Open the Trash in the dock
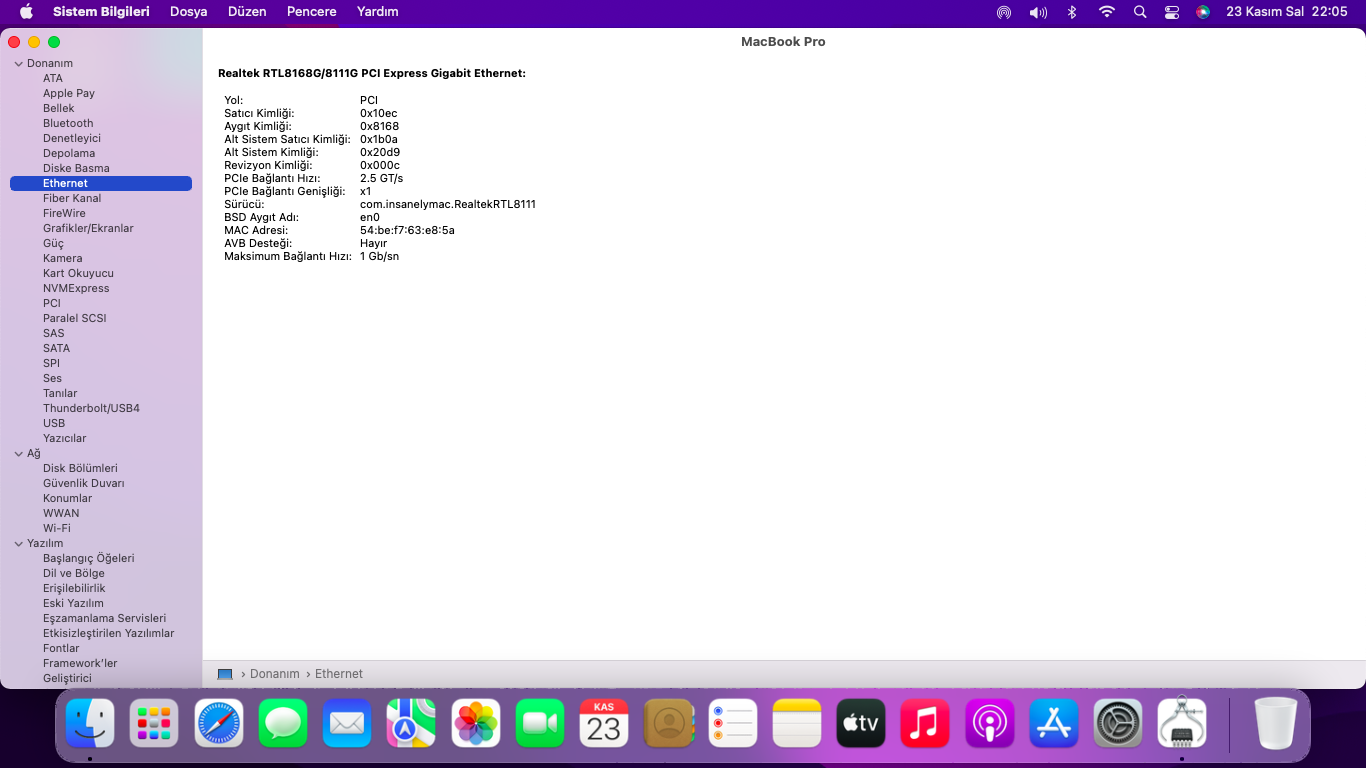The width and height of the screenshot is (1366, 768). pyautogui.click(x=1275, y=723)
